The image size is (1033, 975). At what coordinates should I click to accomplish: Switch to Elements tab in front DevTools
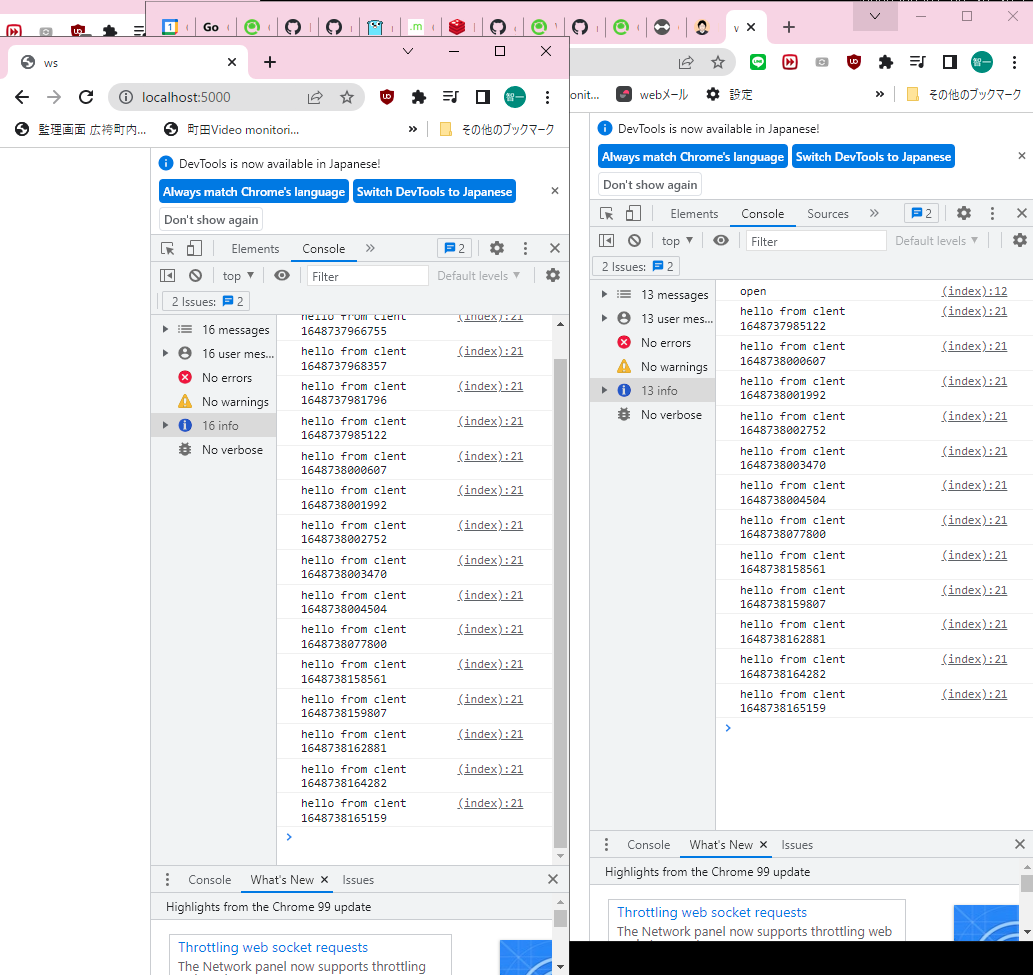coord(255,249)
